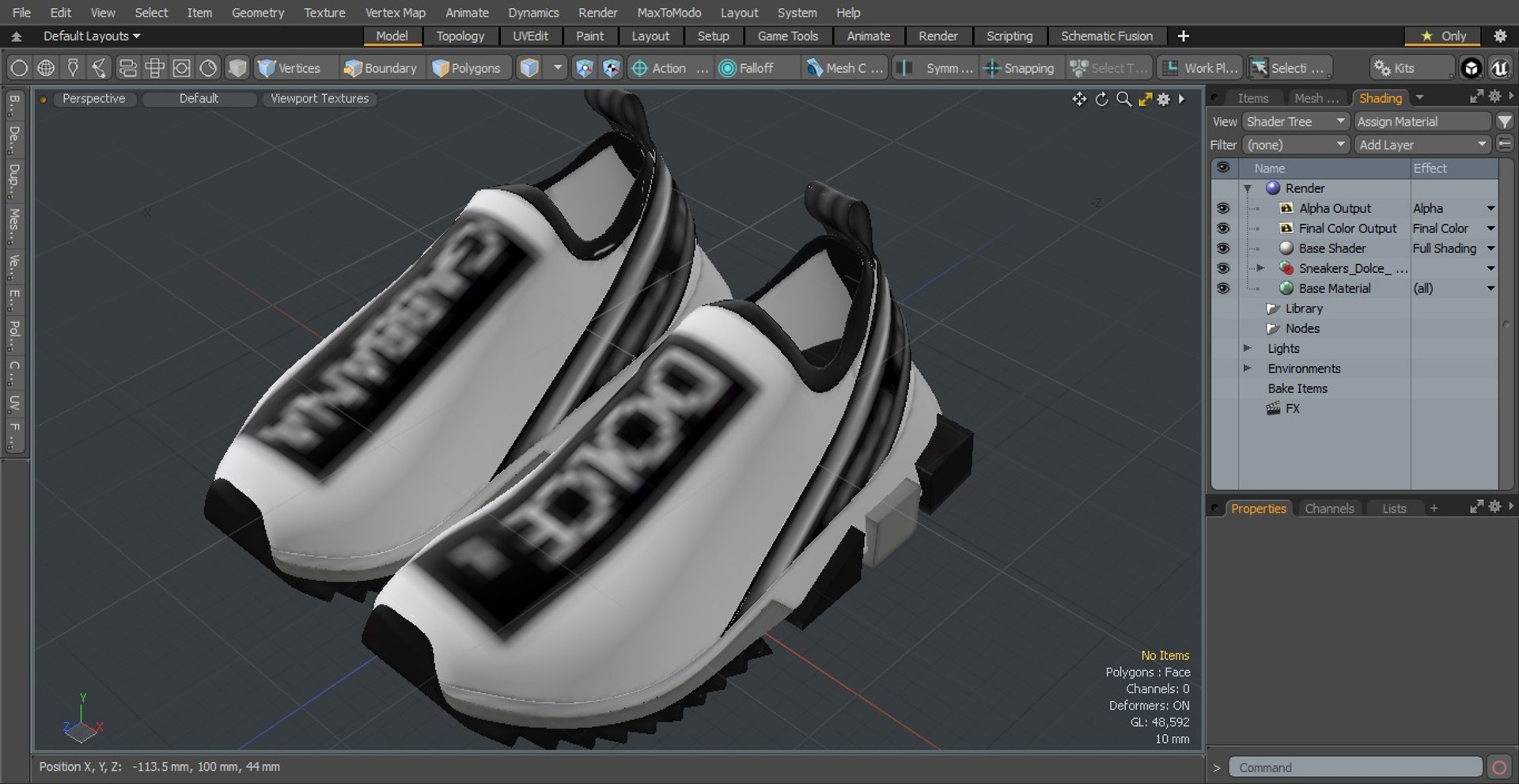Open the Default Layouts dropdown
1519x784 pixels.
92,36
